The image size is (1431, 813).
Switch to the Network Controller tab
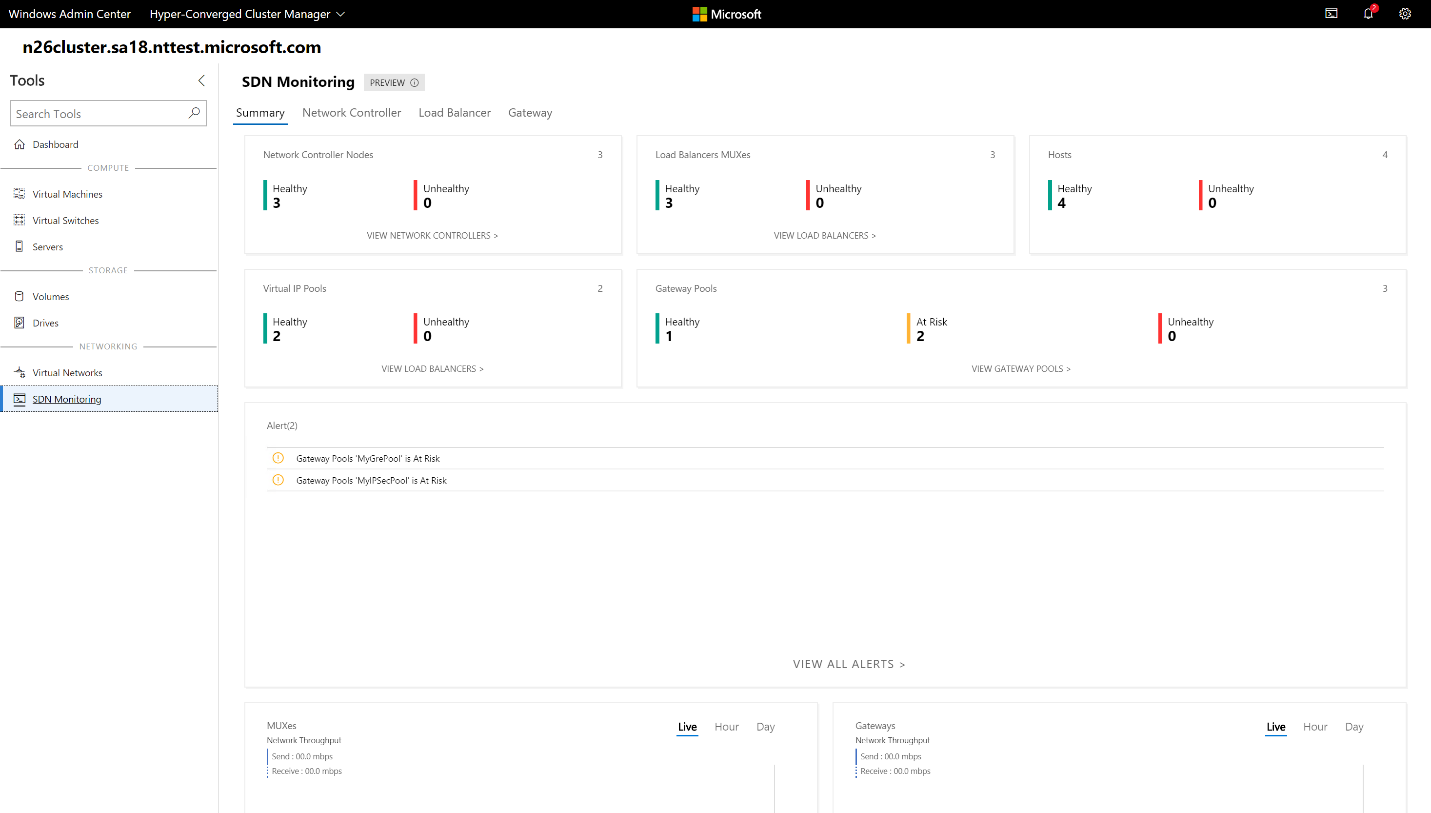[351, 113]
